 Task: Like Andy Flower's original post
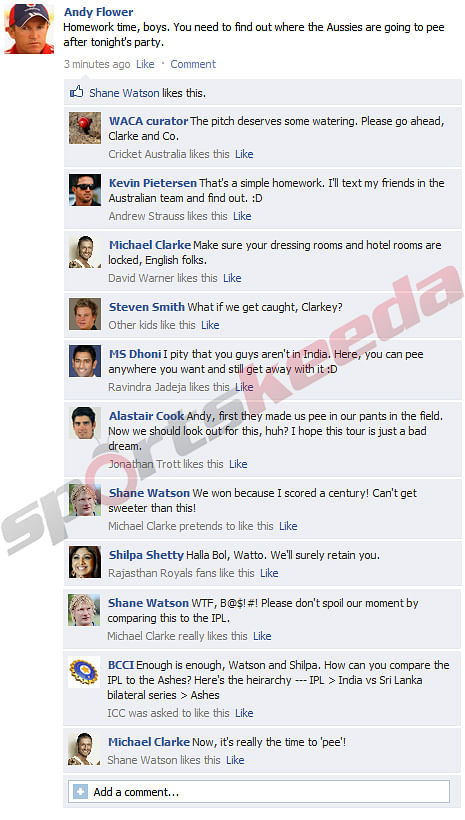[145, 64]
